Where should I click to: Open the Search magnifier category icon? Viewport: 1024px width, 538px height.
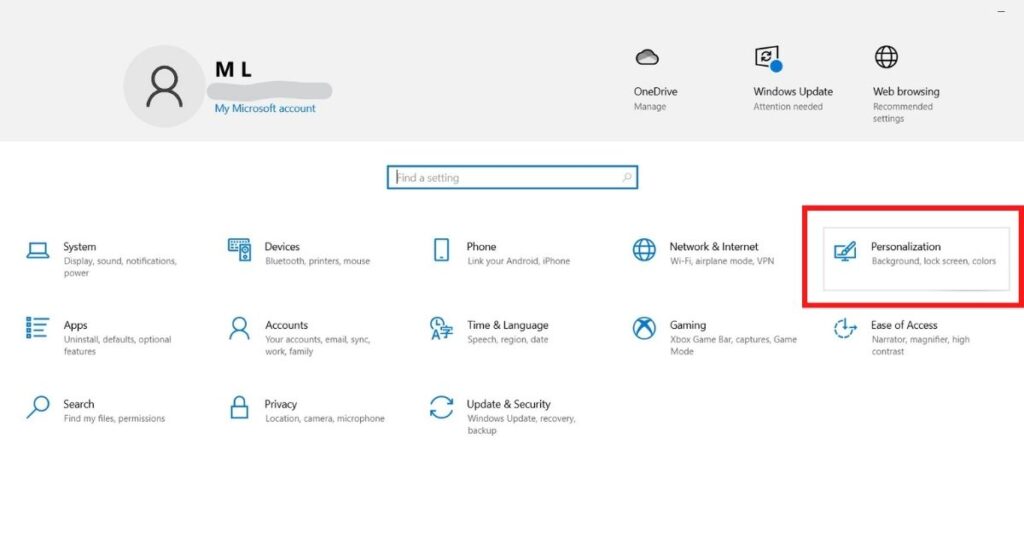37,407
